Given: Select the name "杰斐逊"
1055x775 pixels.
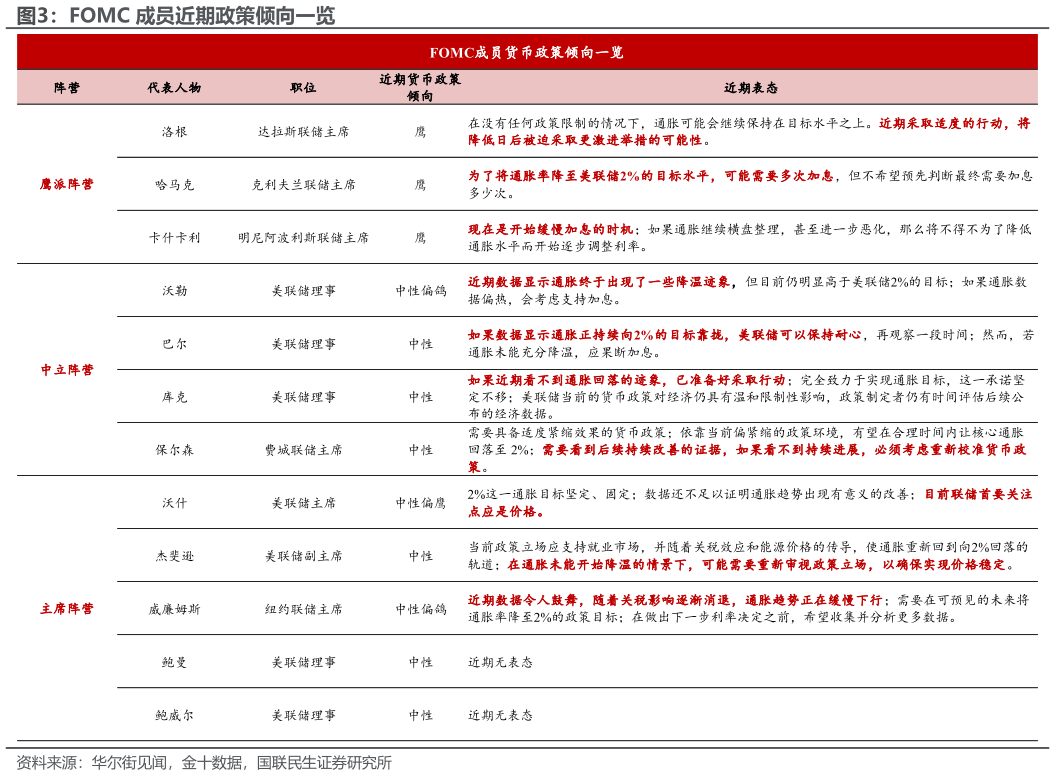Looking at the screenshot, I should pyautogui.click(x=174, y=556).
